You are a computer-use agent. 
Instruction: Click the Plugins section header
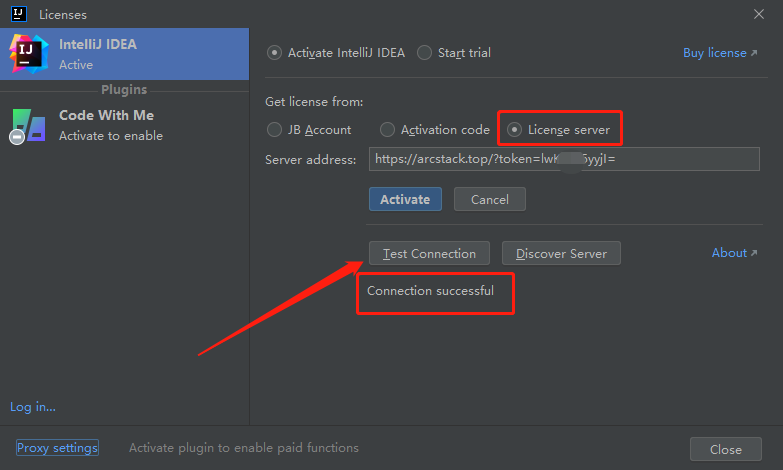[124, 89]
